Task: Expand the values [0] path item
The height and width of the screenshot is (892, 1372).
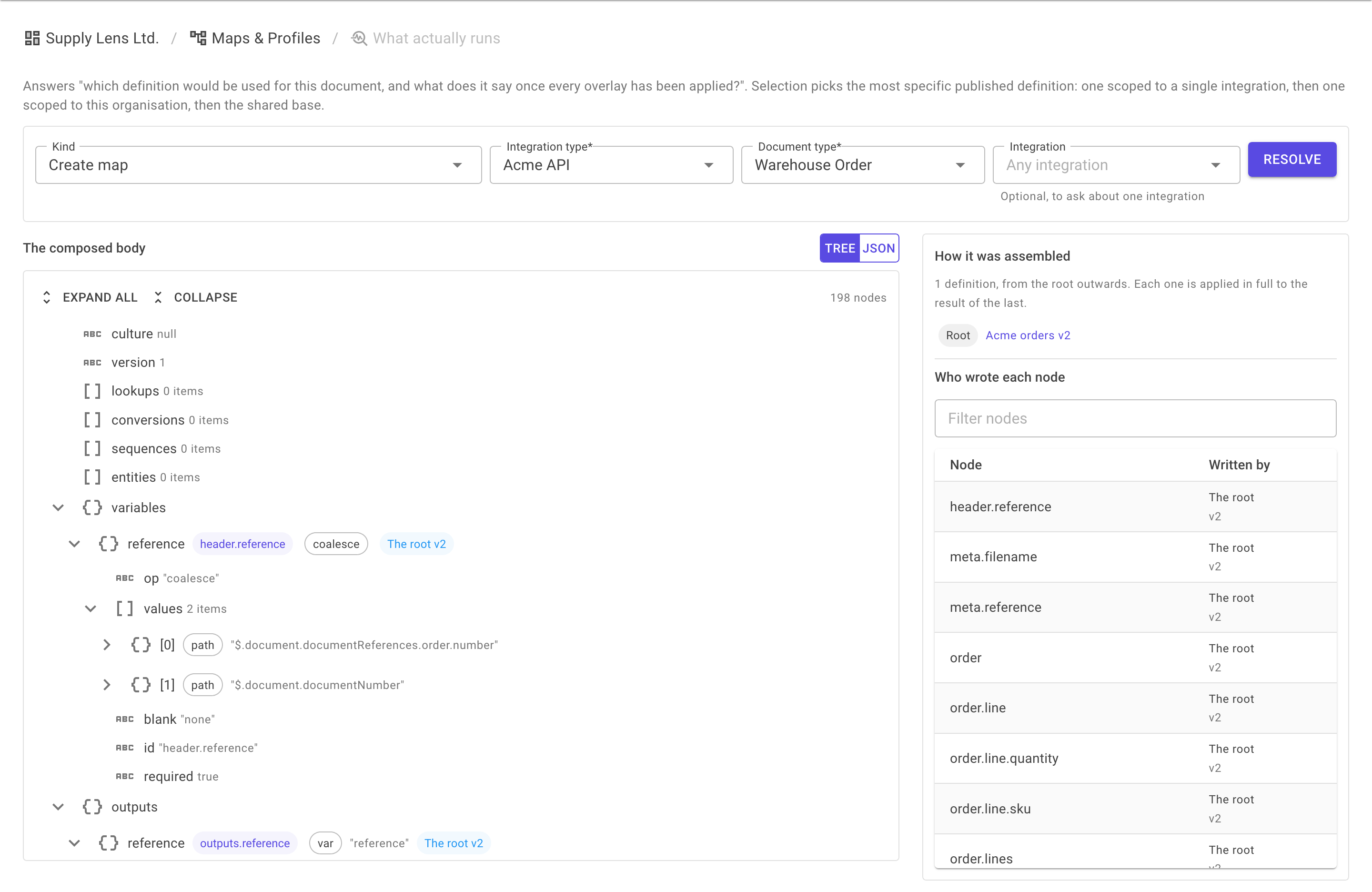Action: (x=107, y=645)
